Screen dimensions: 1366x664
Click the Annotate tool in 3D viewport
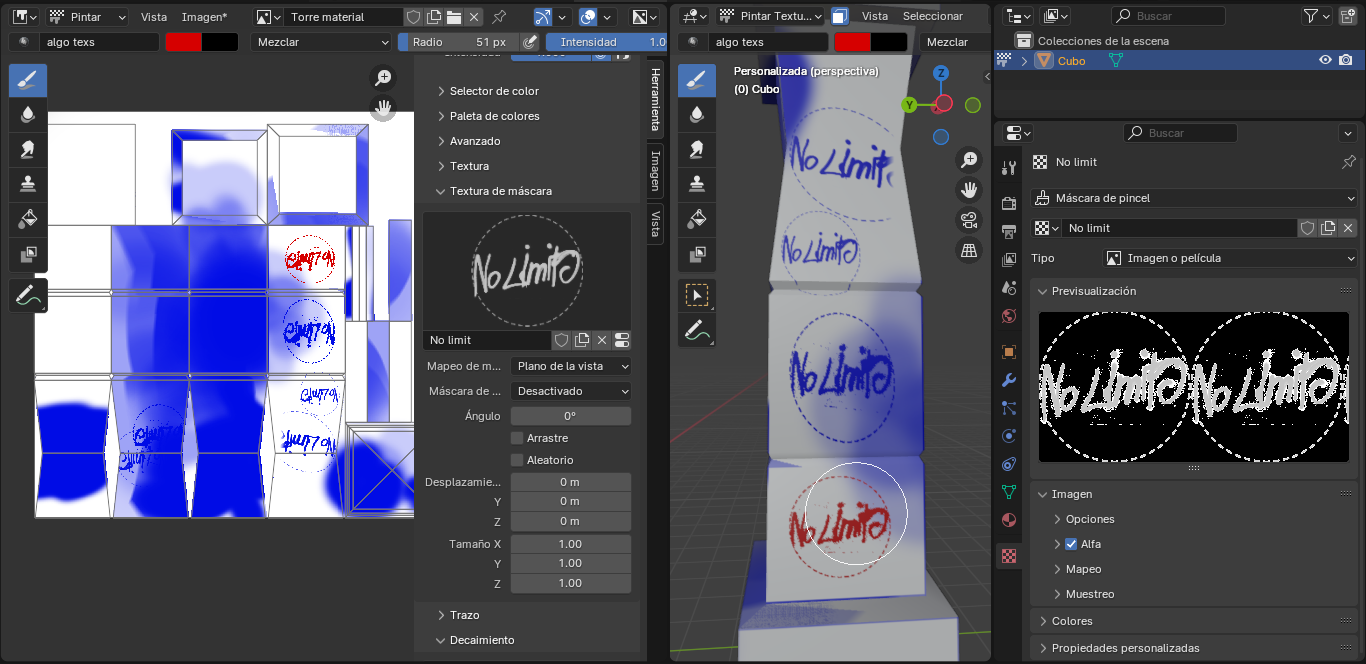point(697,329)
